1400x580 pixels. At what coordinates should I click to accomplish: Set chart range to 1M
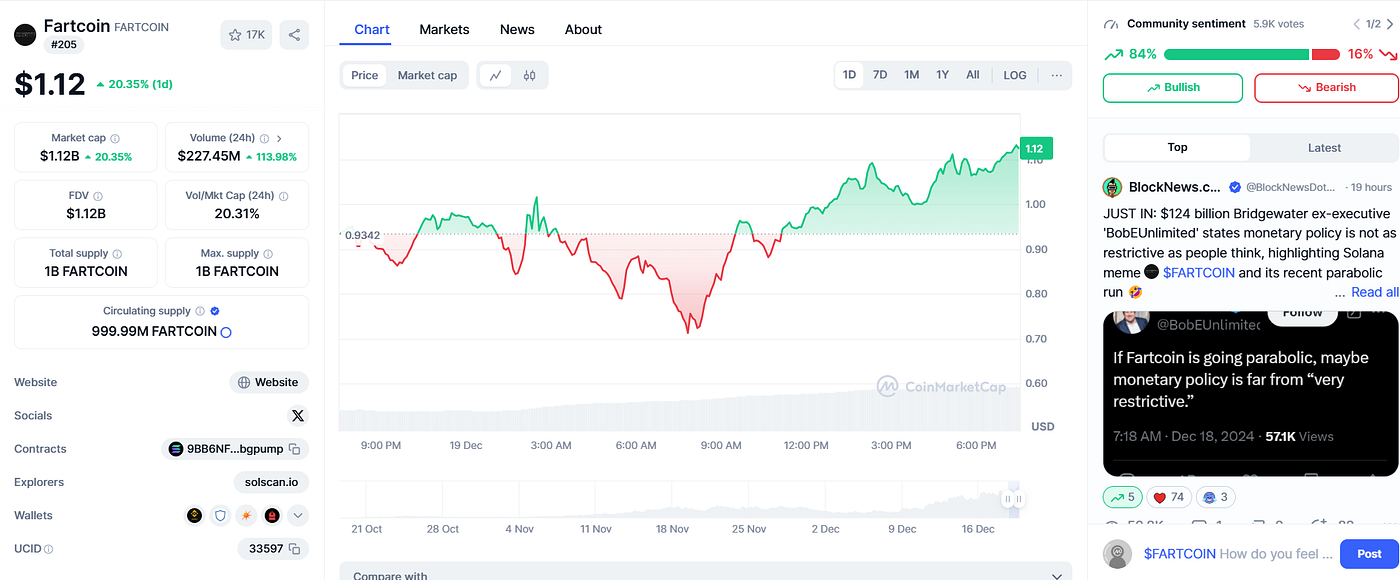pyautogui.click(x=911, y=75)
